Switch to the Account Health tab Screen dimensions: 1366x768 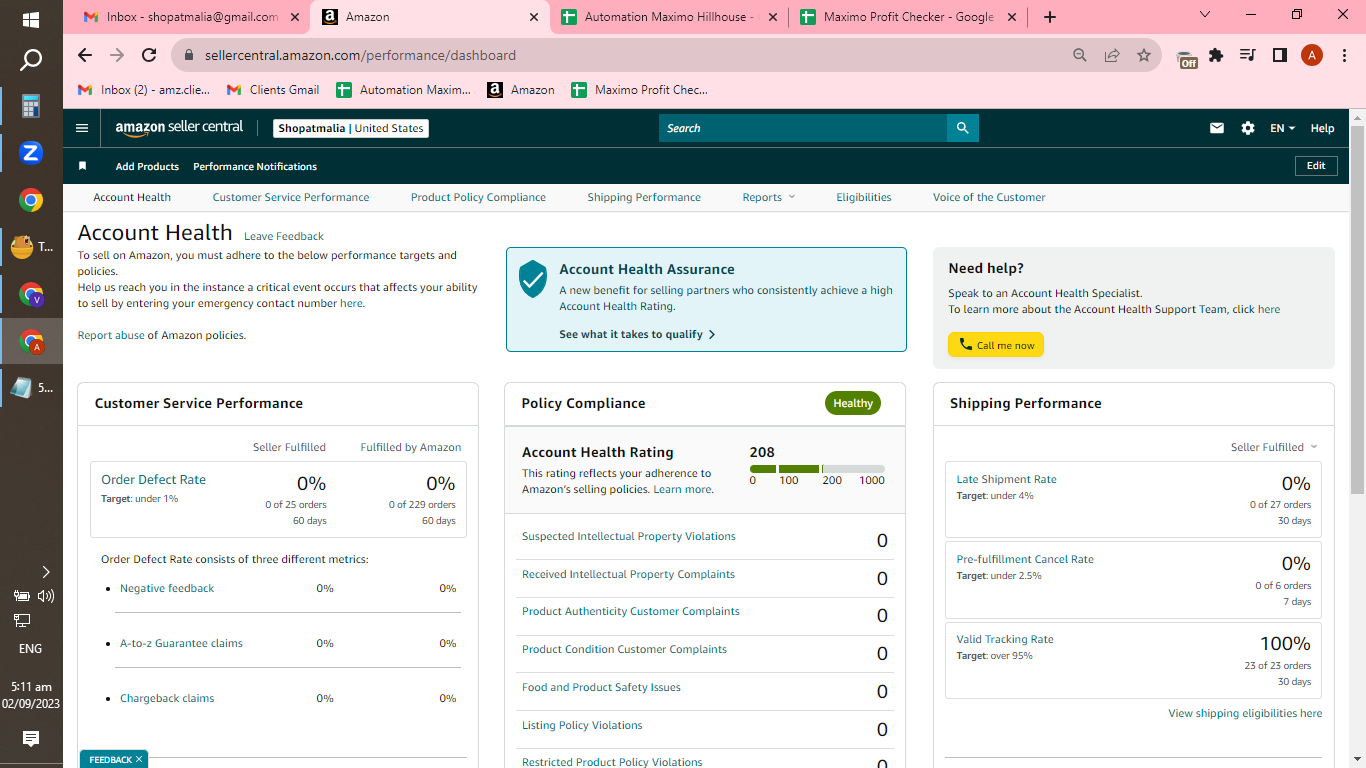pos(132,197)
